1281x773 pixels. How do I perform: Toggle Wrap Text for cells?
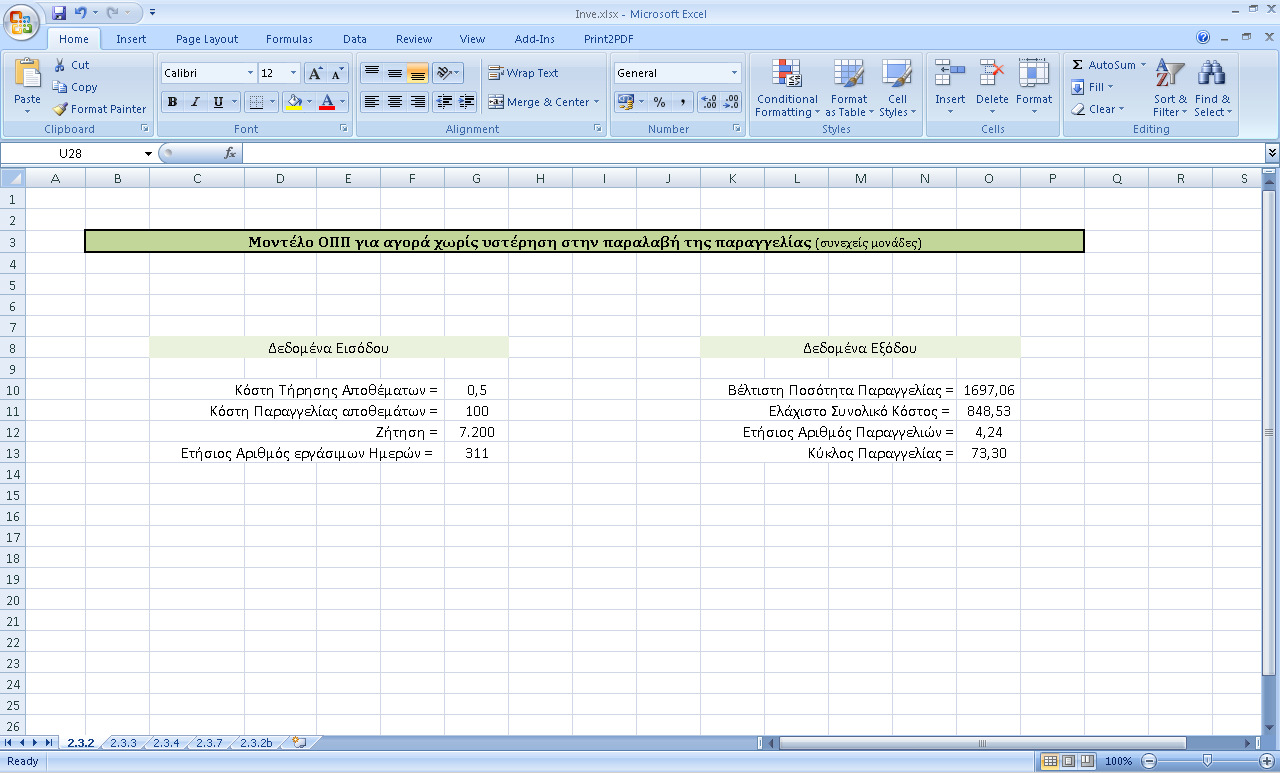pyautogui.click(x=523, y=73)
